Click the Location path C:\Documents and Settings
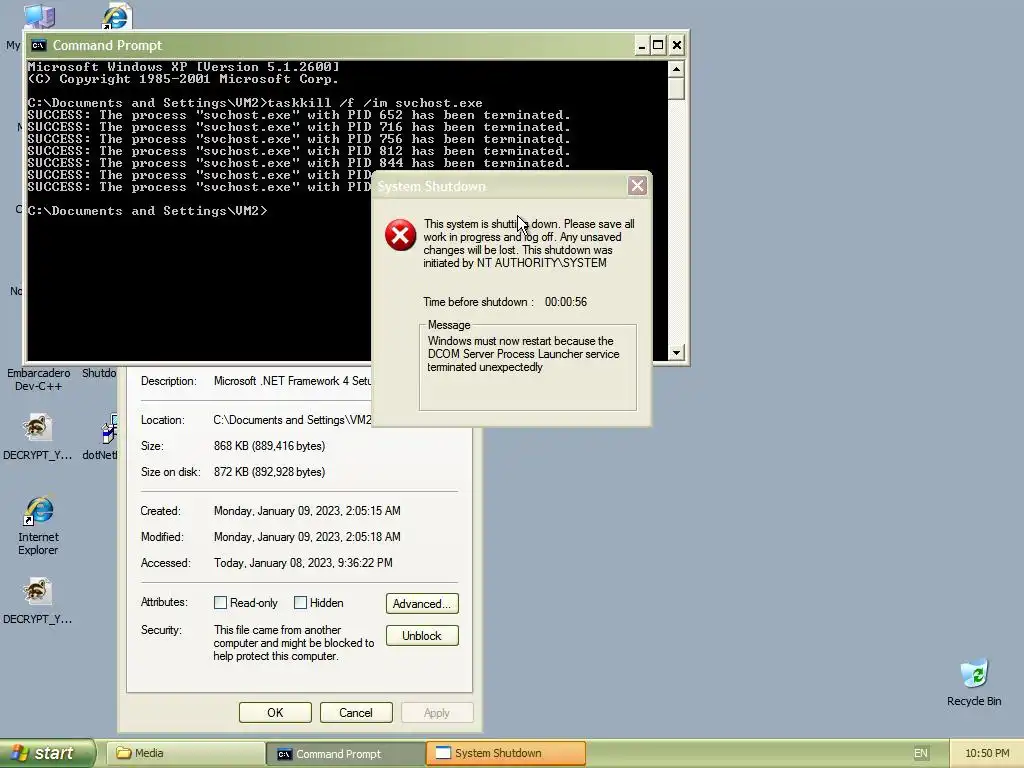The image size is (1024, 768). [292, 420]
